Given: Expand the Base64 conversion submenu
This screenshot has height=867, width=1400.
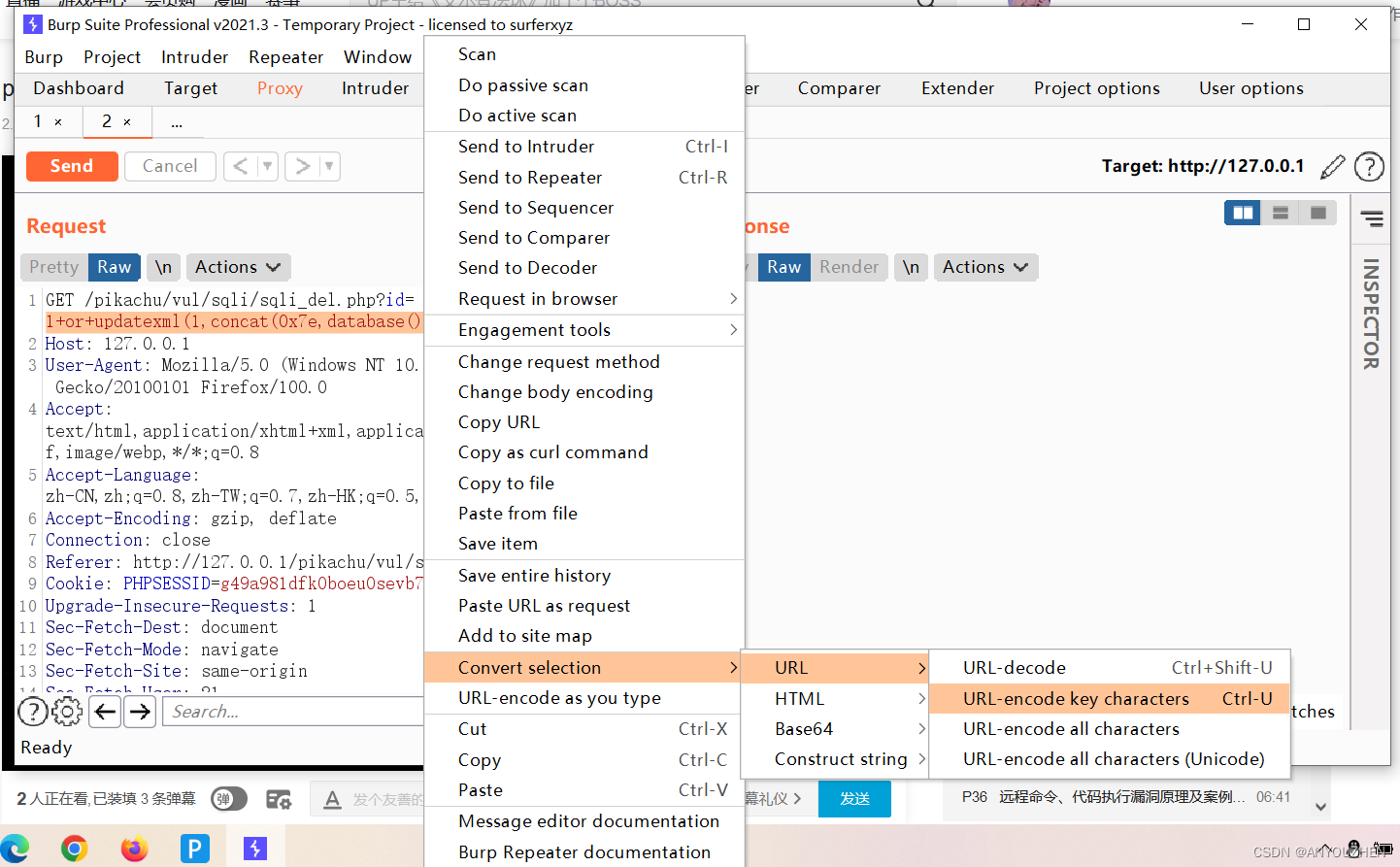Looking at the screenshot, I should click(835, 729).
